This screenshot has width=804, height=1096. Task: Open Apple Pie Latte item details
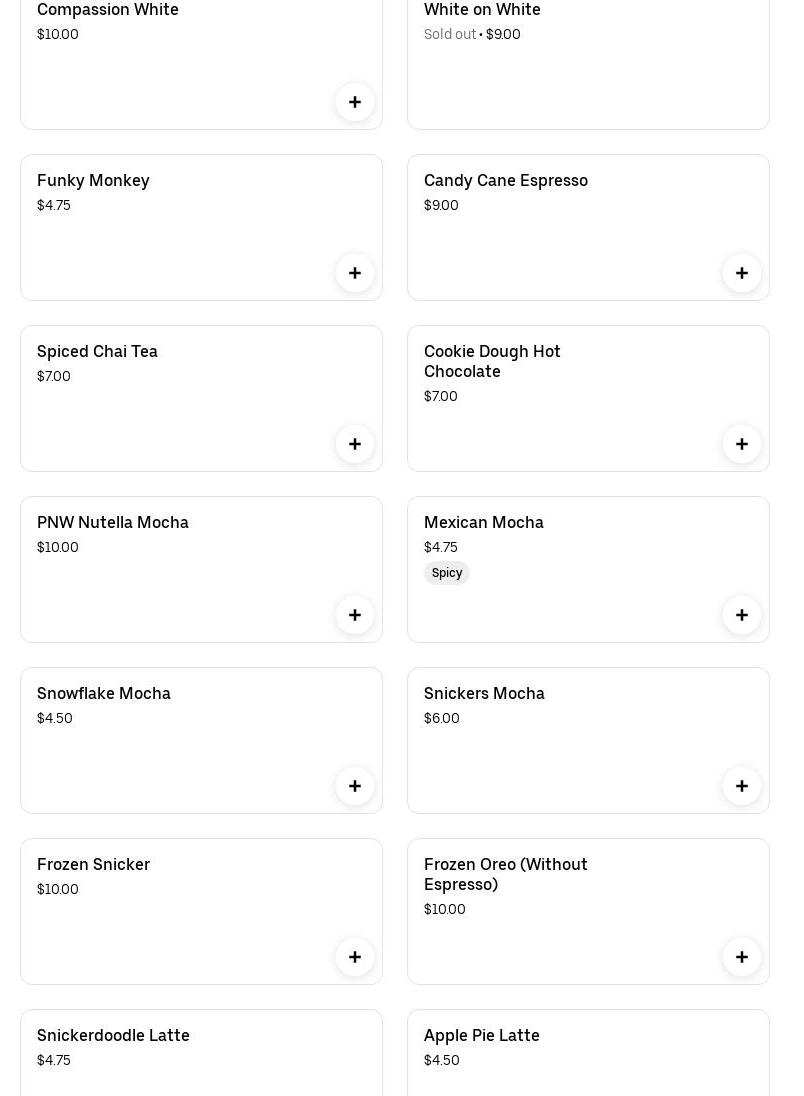pyautogui.click(x=481, y=1036)
